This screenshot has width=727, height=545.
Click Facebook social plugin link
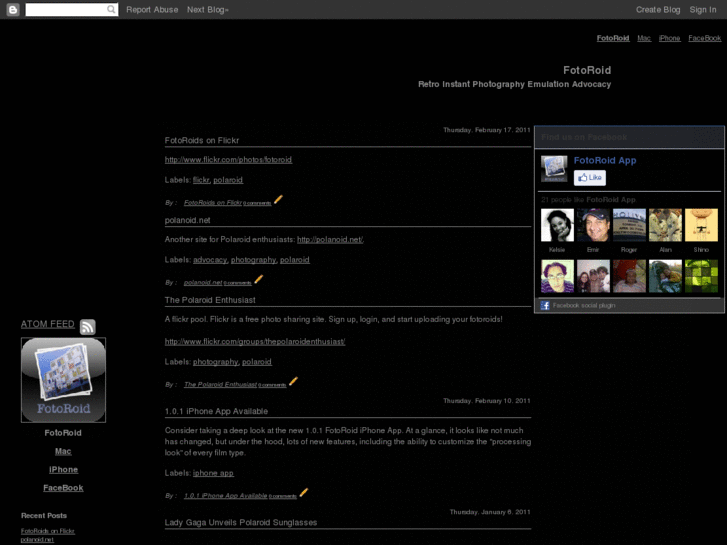click(584, 305)
